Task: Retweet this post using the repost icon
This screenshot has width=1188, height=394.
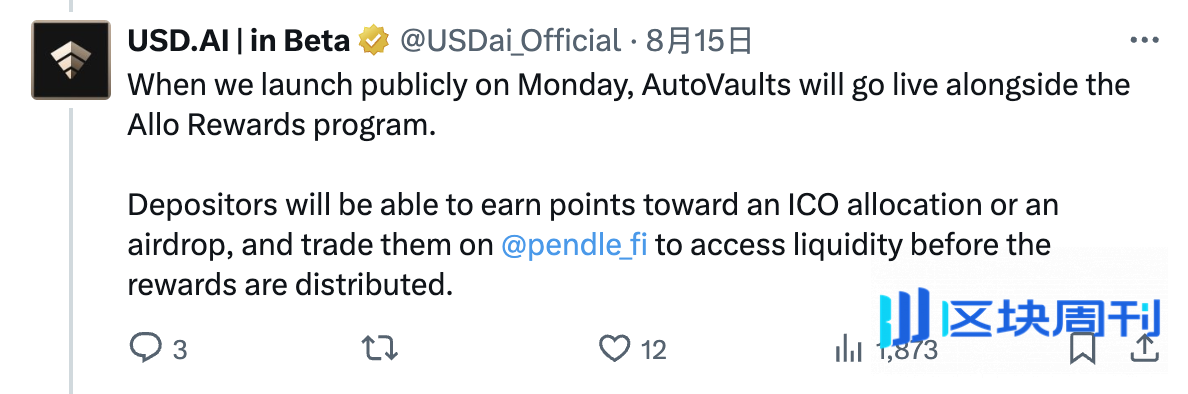Action: (380, 349)
